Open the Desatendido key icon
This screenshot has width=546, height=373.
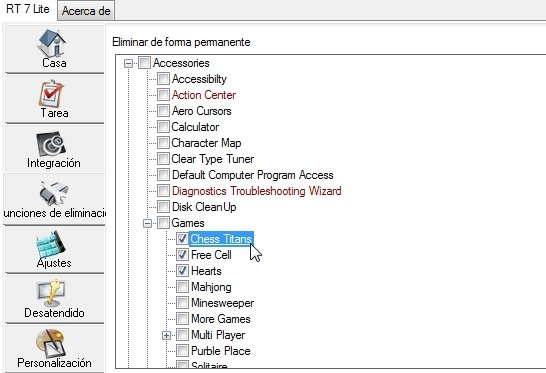pyautogui.click(x=51, y=293)
